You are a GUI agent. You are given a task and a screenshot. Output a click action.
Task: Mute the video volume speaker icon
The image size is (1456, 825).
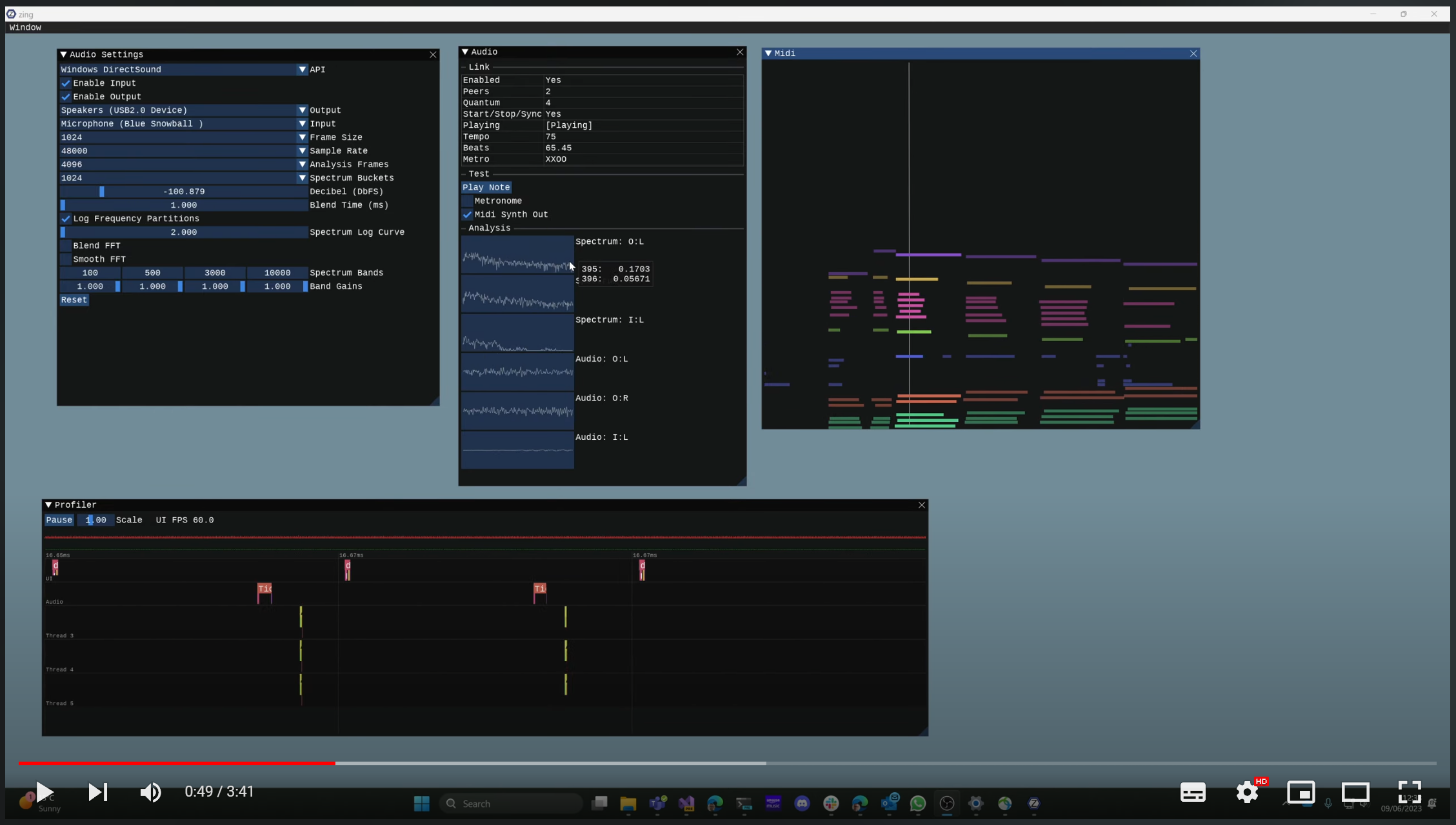click(150, 791)
